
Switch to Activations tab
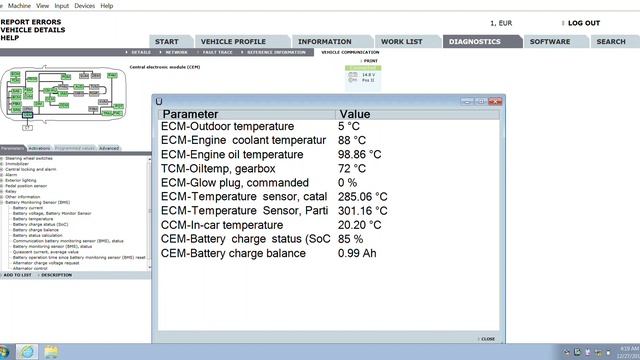pyautogui.click(x=40, y=148)
